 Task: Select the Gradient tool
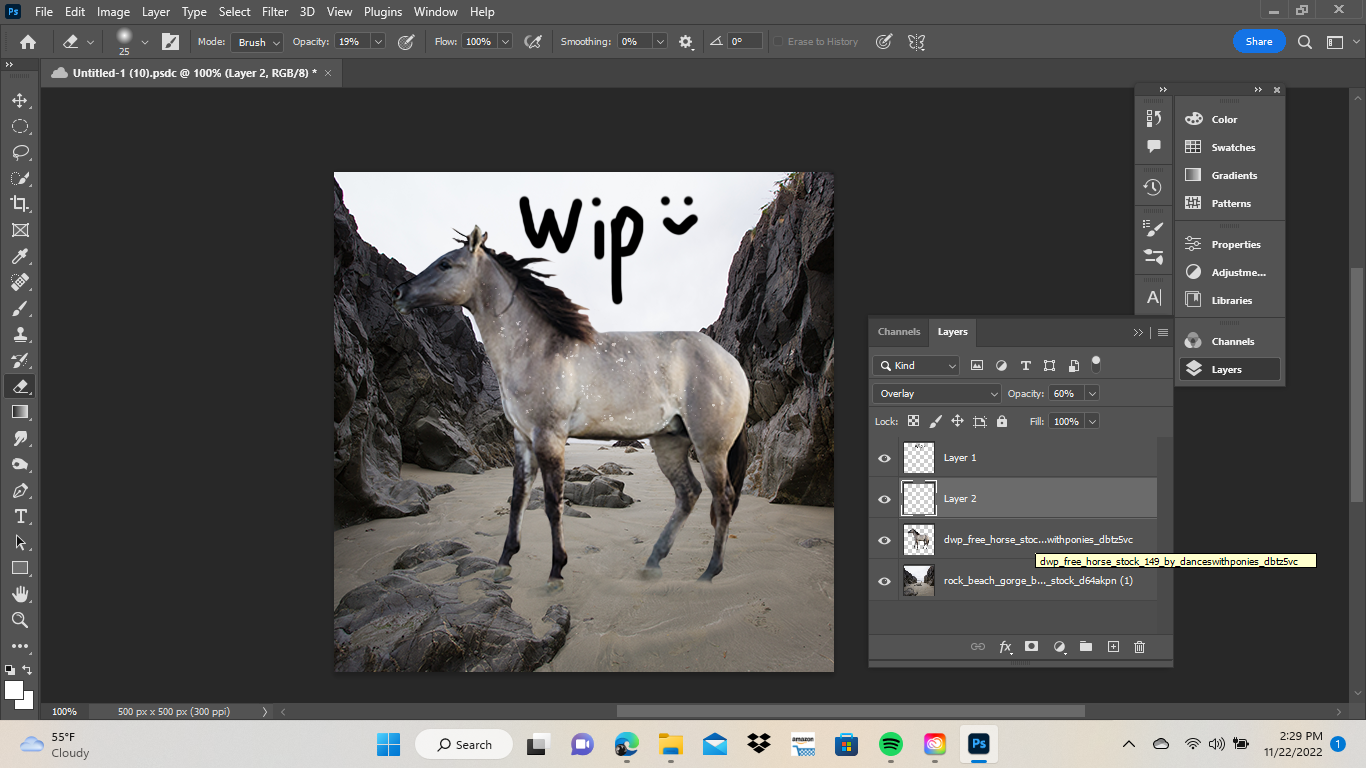pyautogui.click(x=19, y=412)
